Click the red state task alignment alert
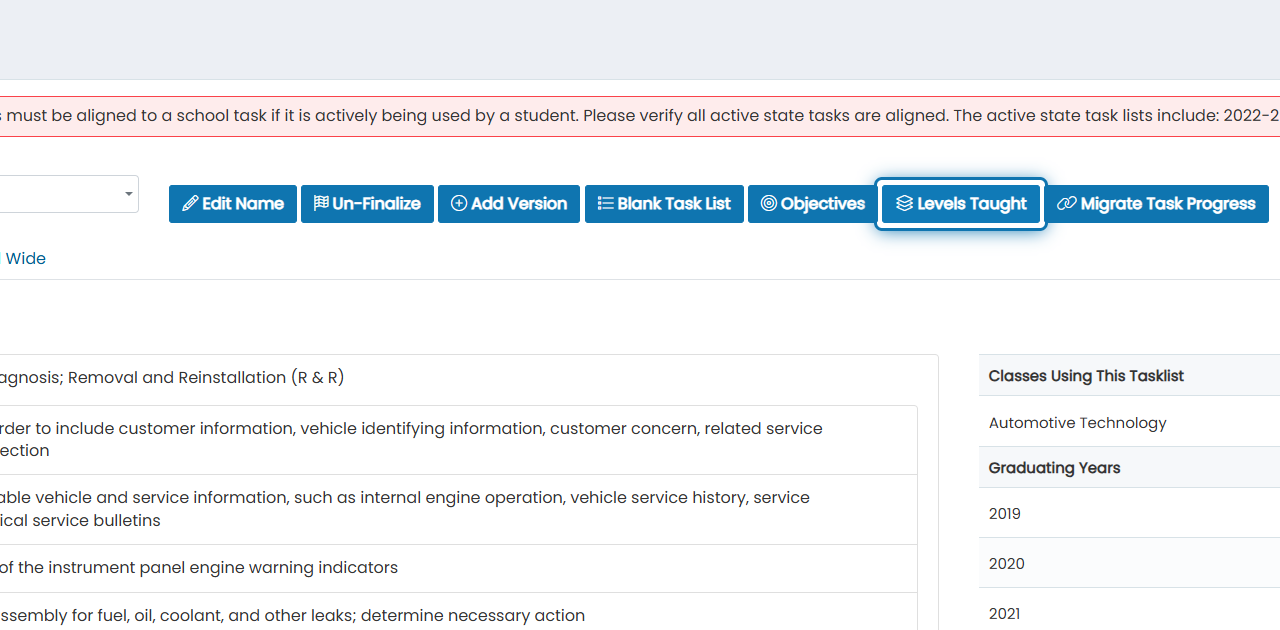This screenshot has width=1280, height=630. tap(640, 116)
